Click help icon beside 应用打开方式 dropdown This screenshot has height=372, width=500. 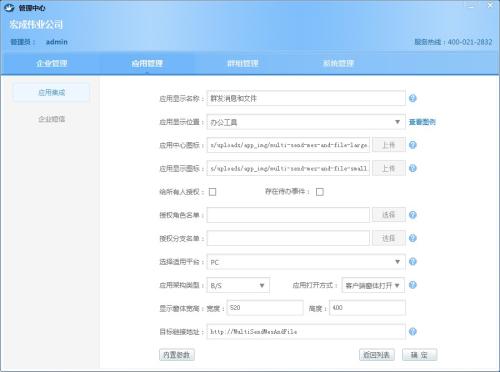tap(413, 285)
